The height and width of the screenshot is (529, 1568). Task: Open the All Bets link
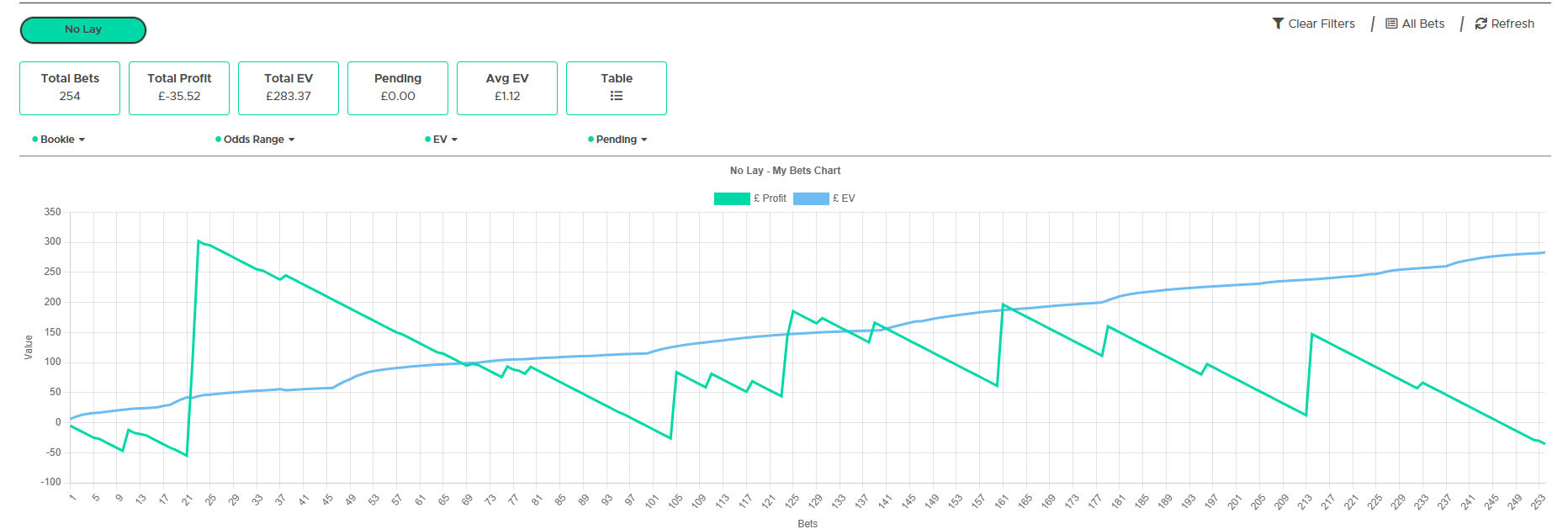click(1422, 24)
